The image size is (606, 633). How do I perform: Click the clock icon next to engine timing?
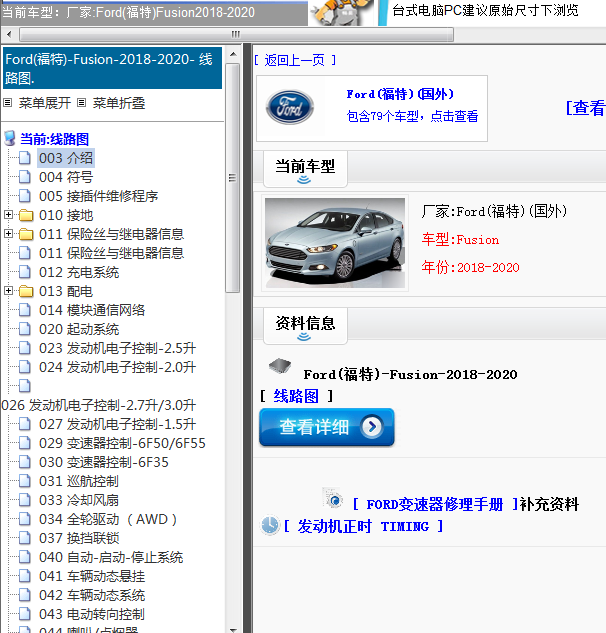coord(269,526)
